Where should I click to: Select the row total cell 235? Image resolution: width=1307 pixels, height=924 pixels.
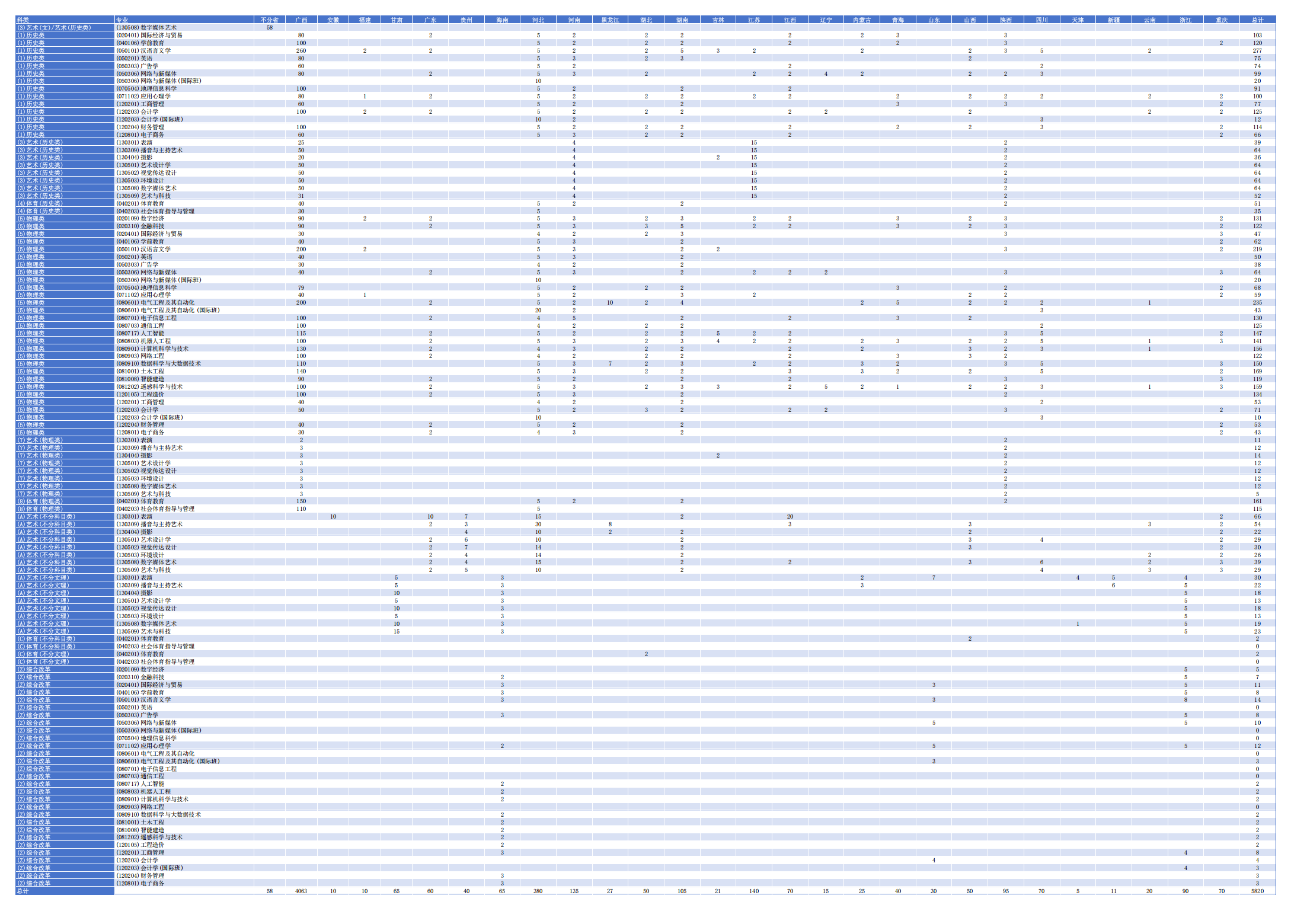click(x=1257, y=303)
